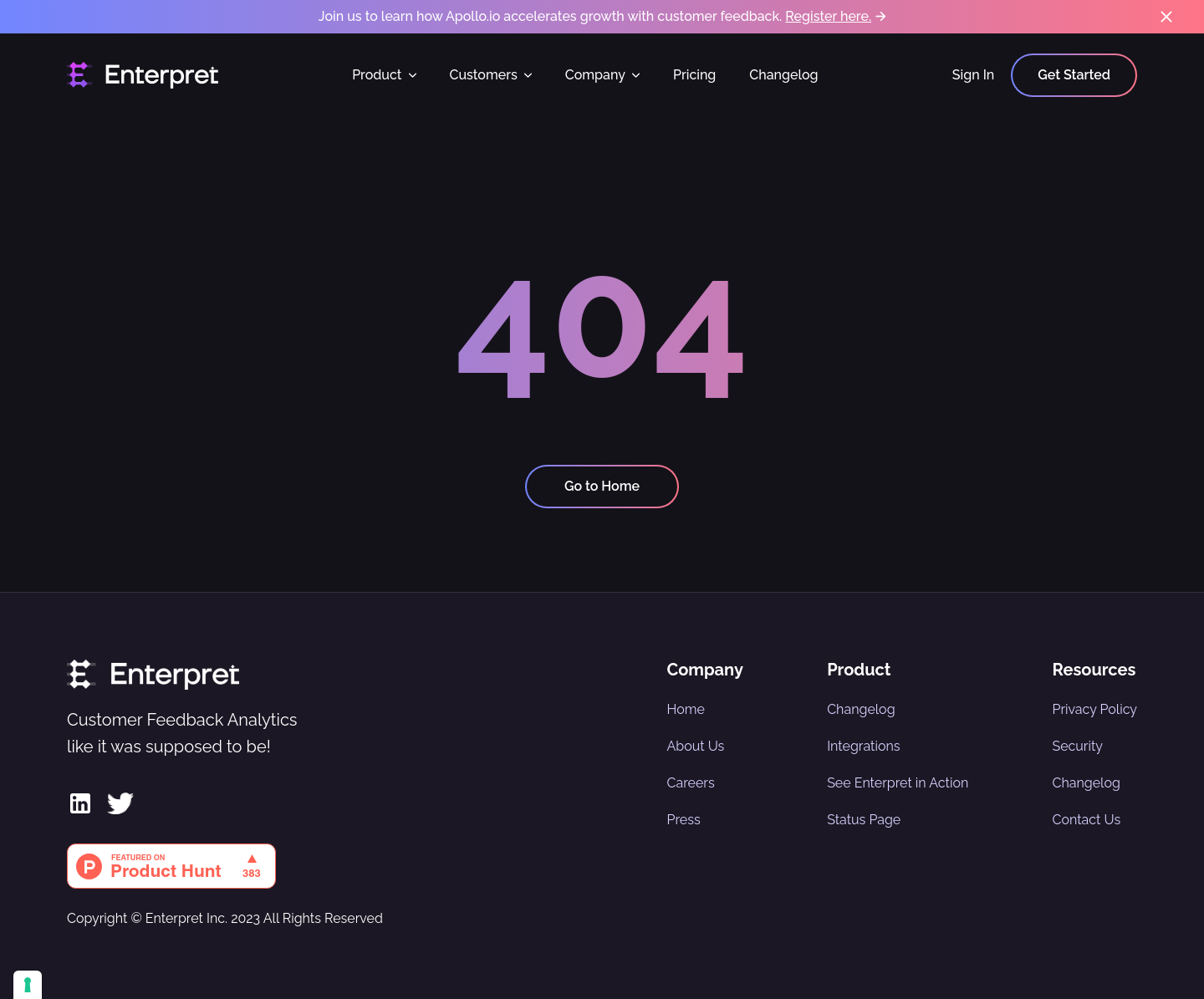Open the Home link in the footer

click(686, 709)
